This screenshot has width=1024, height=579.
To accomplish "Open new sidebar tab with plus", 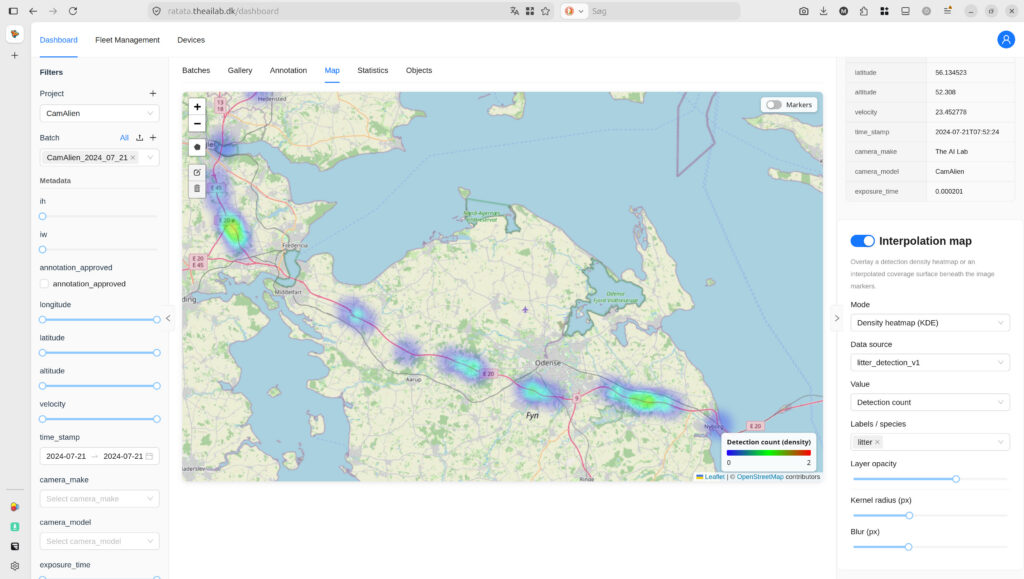I will coord(14,55).
